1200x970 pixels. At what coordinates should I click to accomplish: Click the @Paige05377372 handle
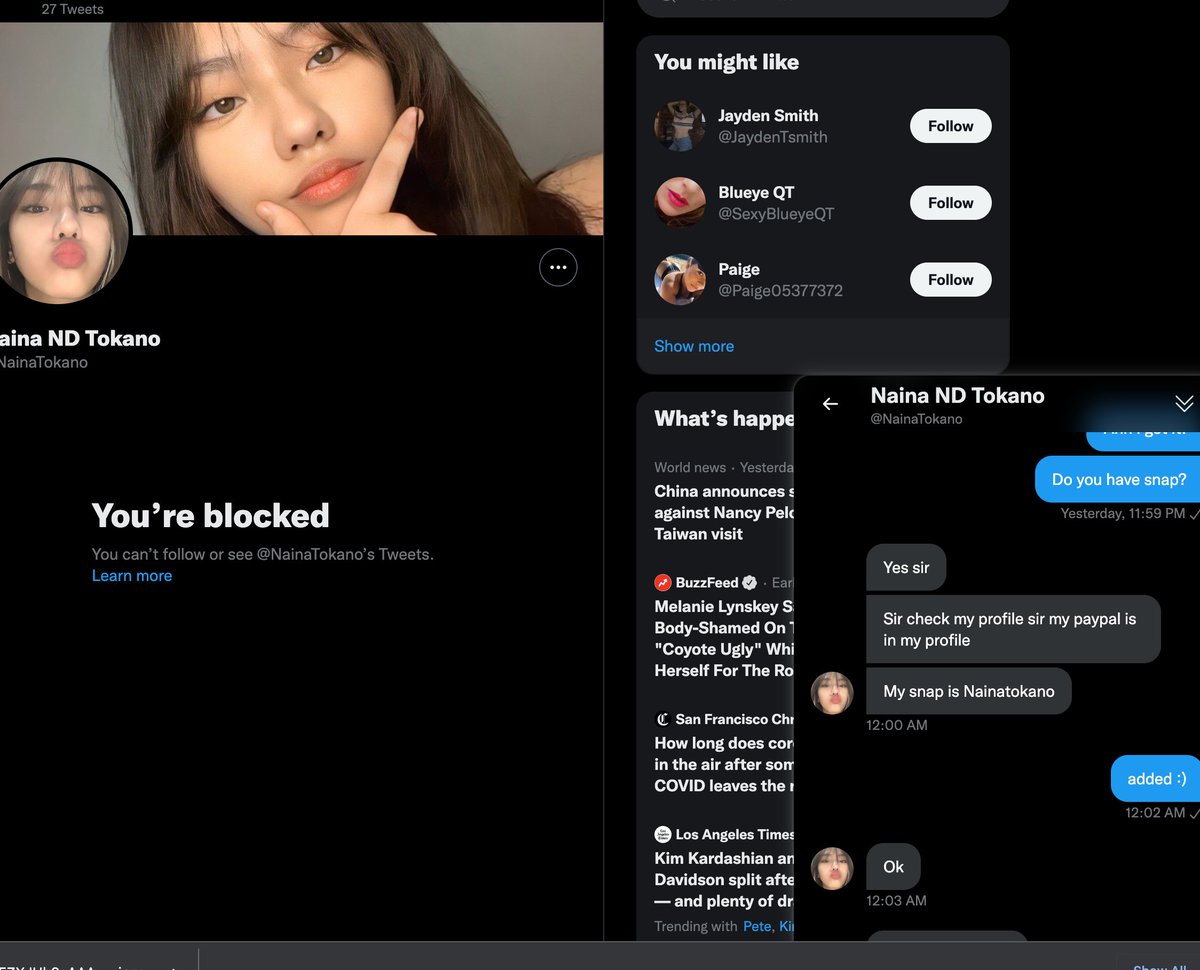coord(780,291)
